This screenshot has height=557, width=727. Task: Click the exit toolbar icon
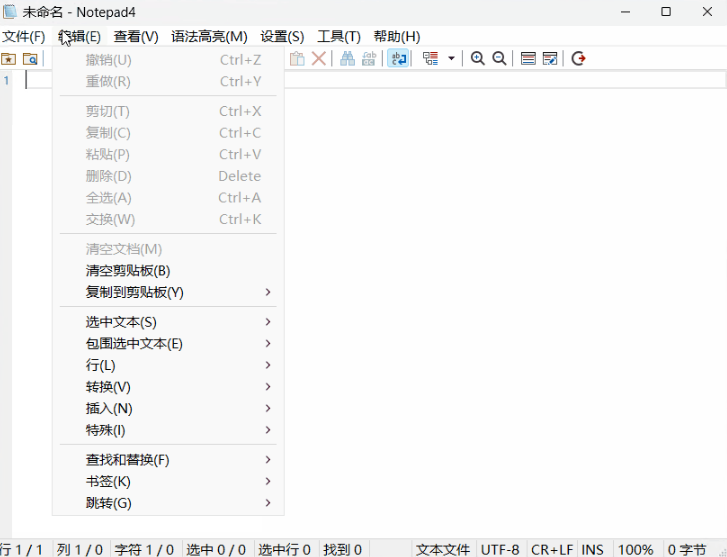579,58
